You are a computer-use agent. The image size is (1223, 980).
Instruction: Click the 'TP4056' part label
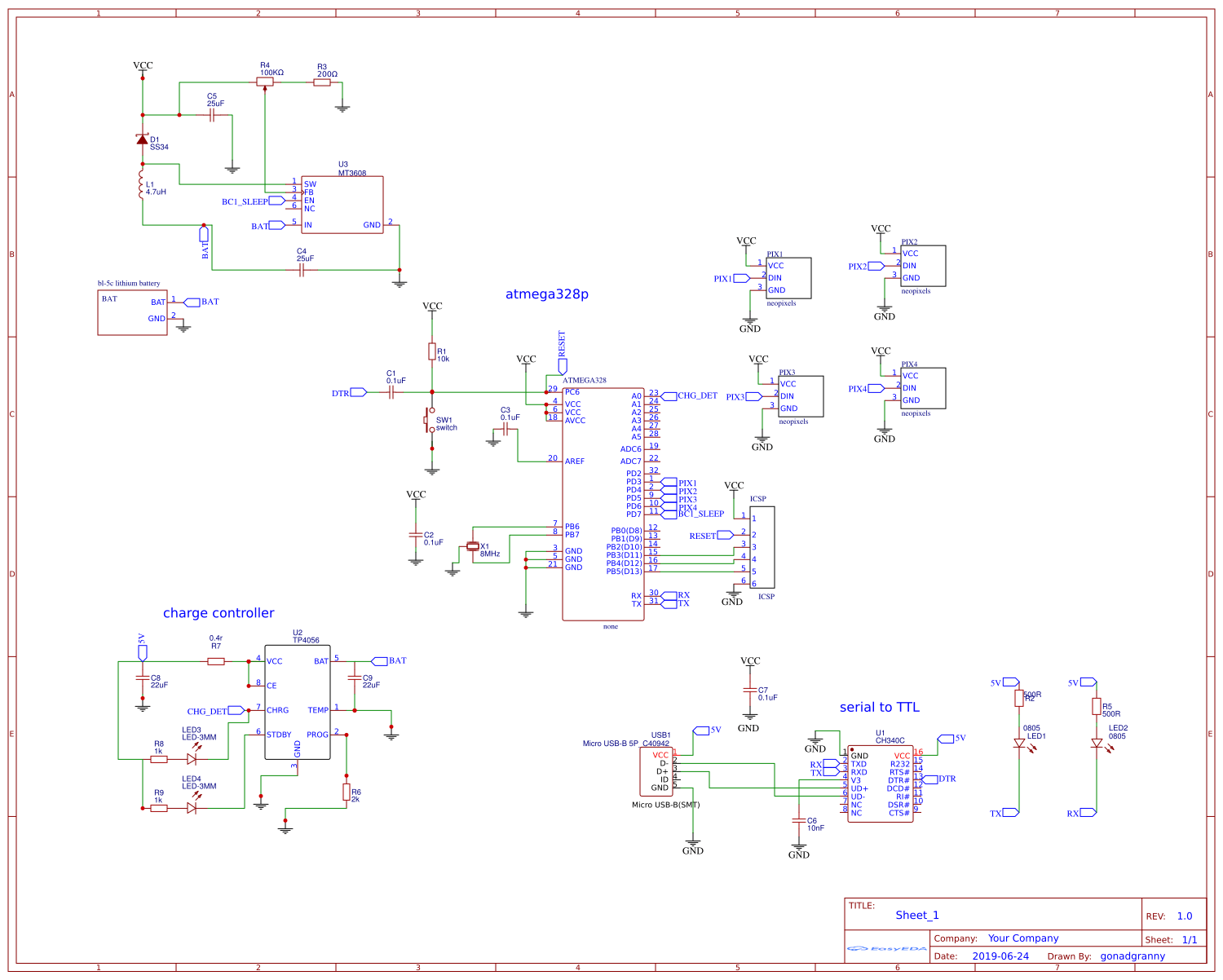306,641
